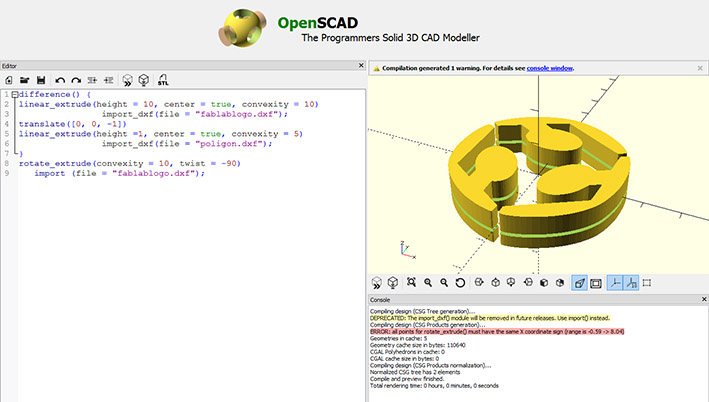Click the OpenSCAD logo image

pyautogui.click(x=243, y=28)
